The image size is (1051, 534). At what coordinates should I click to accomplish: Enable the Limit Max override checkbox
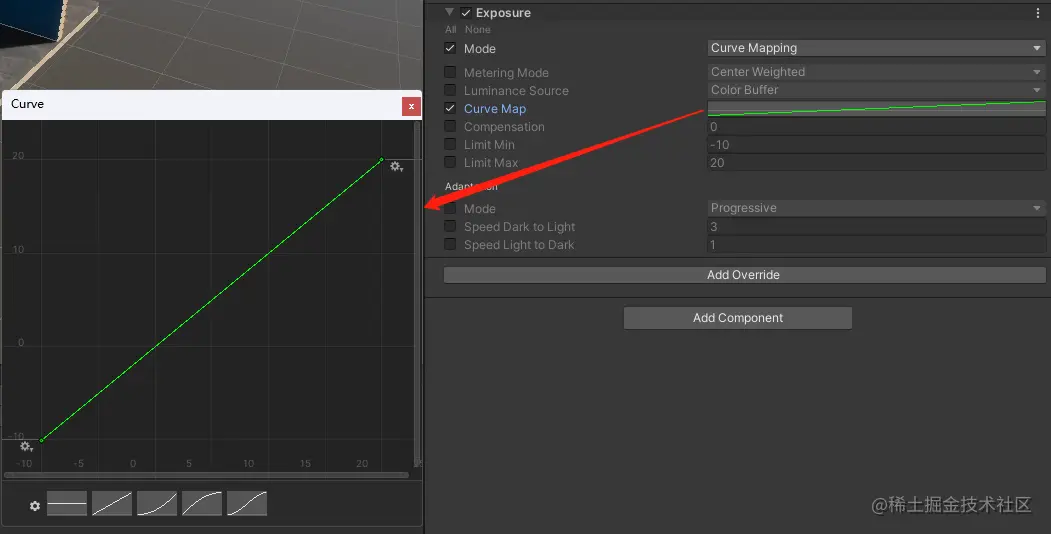click(450, 162)
